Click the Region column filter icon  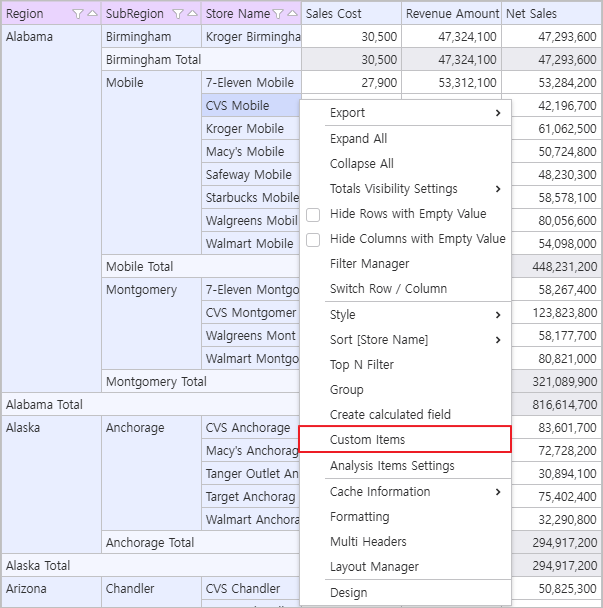coord(78,14)
